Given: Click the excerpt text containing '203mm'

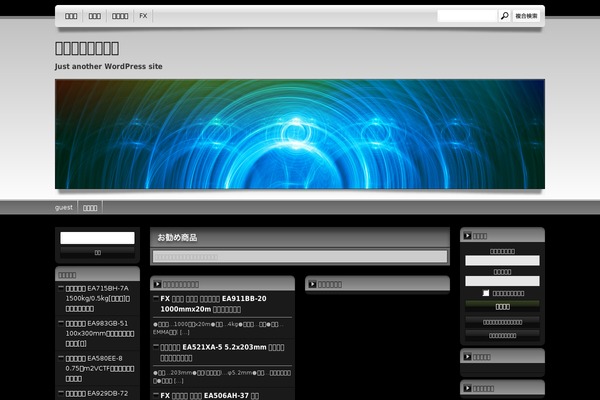Looking at the screenshot, I should 222,377.
